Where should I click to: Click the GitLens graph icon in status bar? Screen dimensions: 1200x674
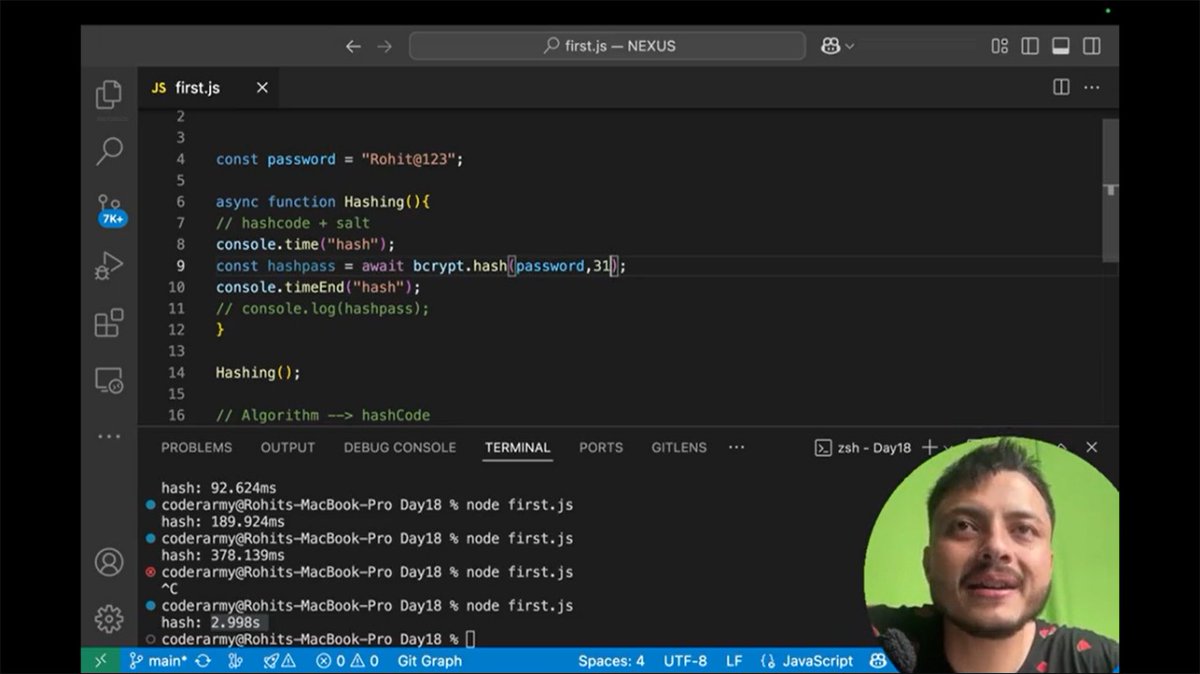point(235,661)
